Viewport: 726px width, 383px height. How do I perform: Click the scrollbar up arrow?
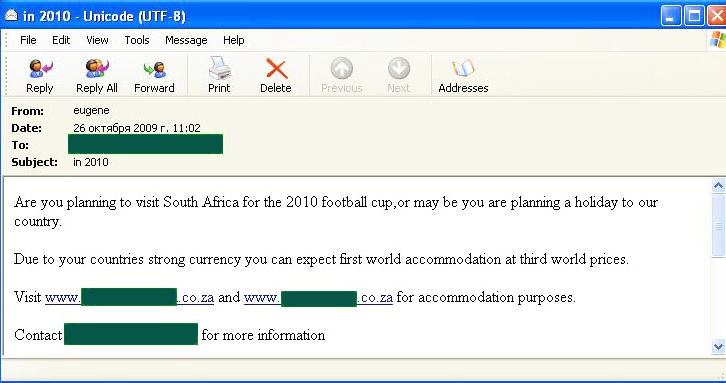pyautogui.click(x=718, y=186)
